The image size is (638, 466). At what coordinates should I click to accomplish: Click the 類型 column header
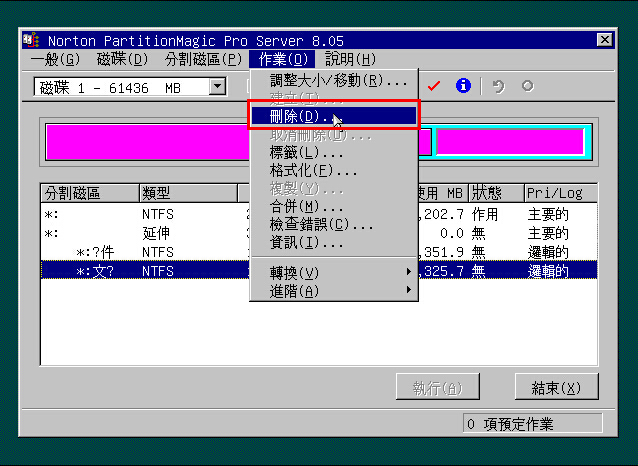(x=188, y=193)
